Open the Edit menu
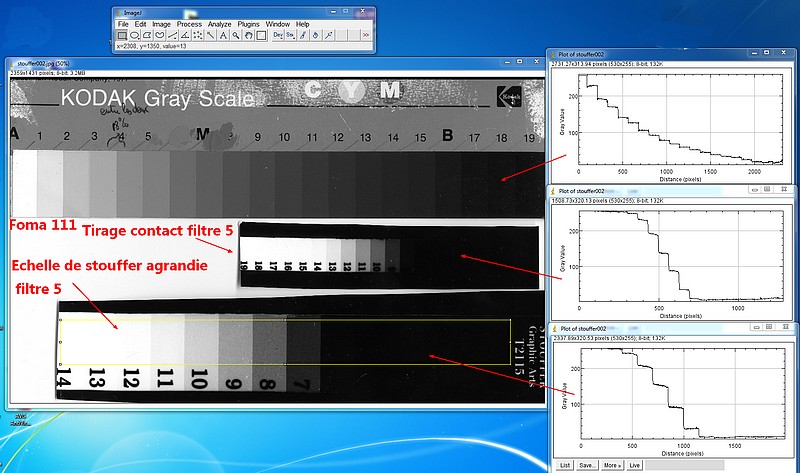This screenshot has height=473, width=800. 140,24
